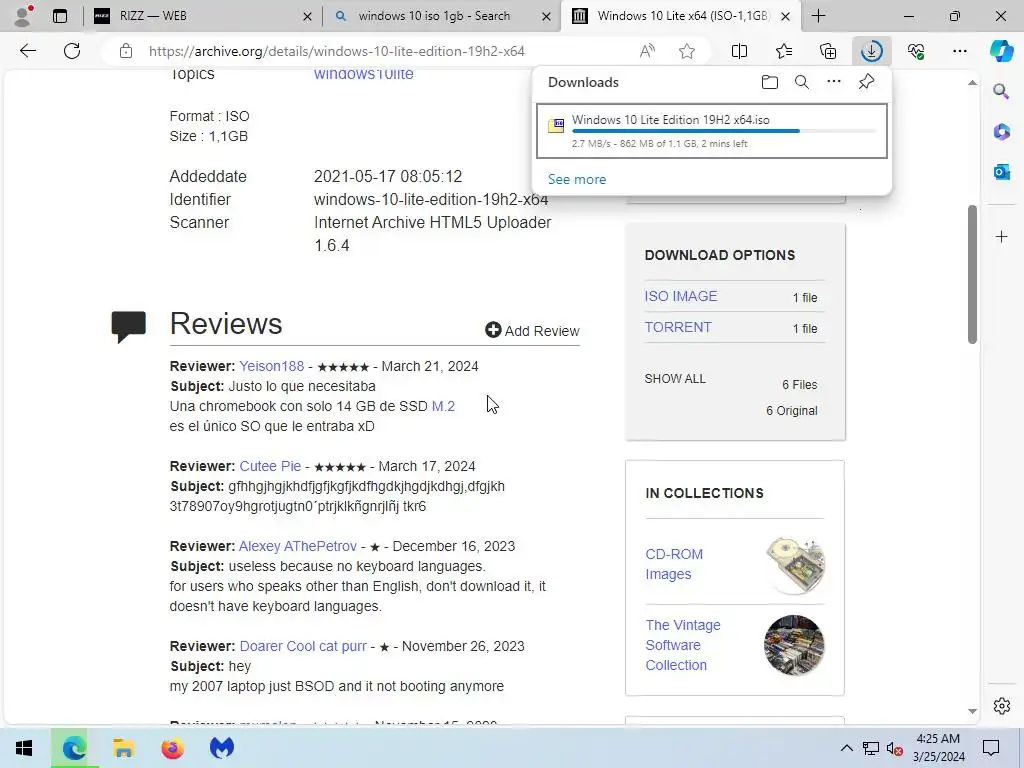
Task: Open the downloads folder icon
Action: coord(769,82)
